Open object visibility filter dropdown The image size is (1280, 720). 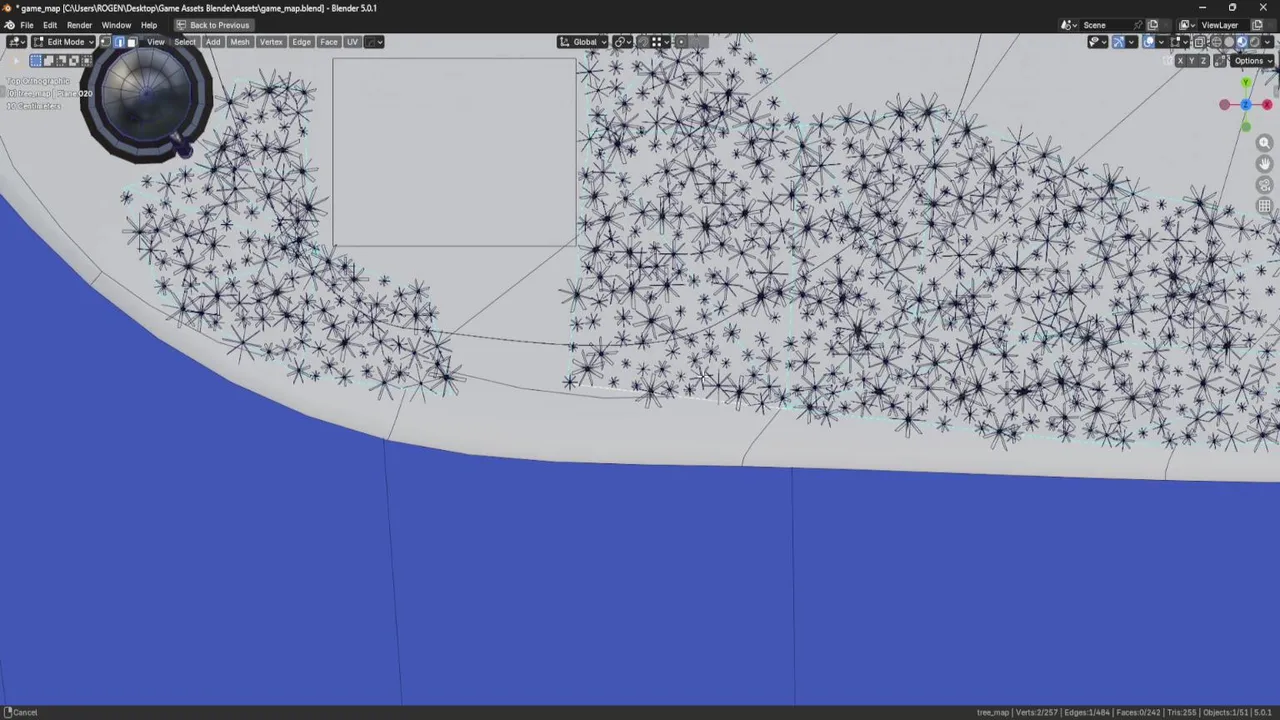pyautogui.click(x=1097, y=42)
